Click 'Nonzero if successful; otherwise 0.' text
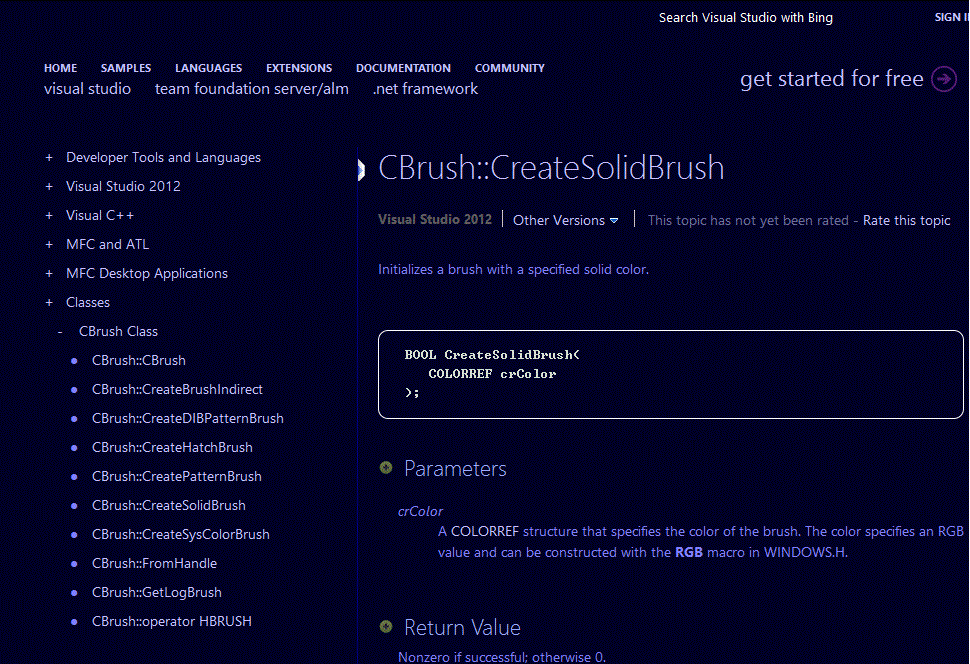Viewport: 970px width, 664px height. pyautogui.click(x=502, y=657)
